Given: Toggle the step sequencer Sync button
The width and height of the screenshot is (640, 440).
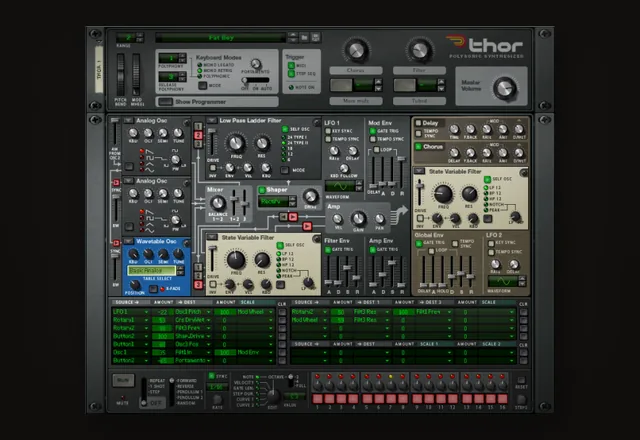Looking at the screenshot, I should click(211, 376).
